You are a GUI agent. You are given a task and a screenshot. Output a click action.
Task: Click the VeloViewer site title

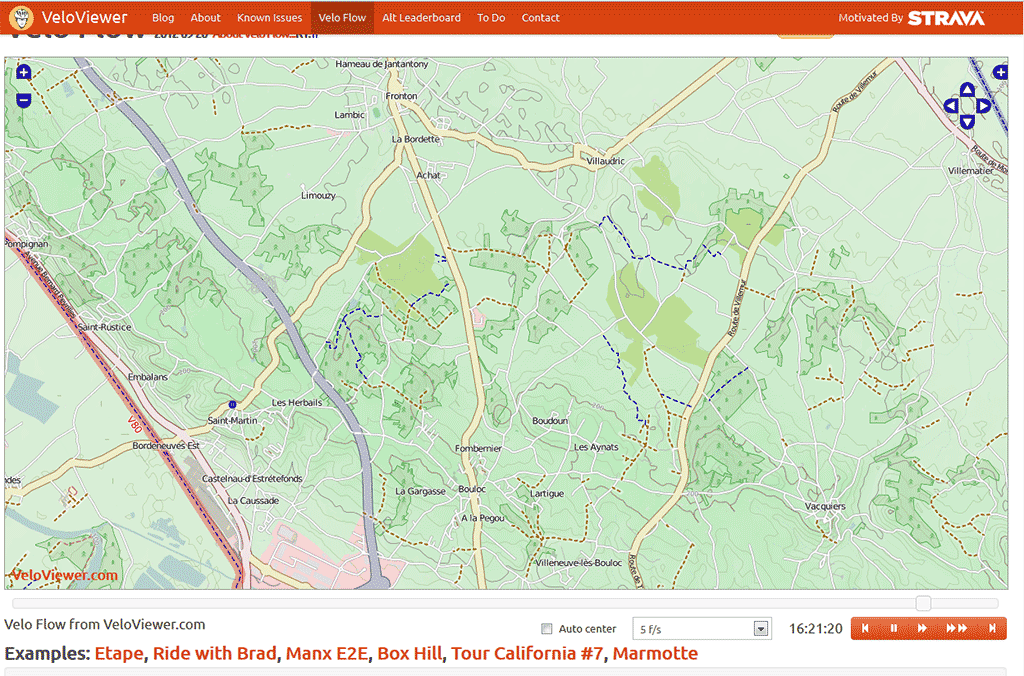(84, 17)
